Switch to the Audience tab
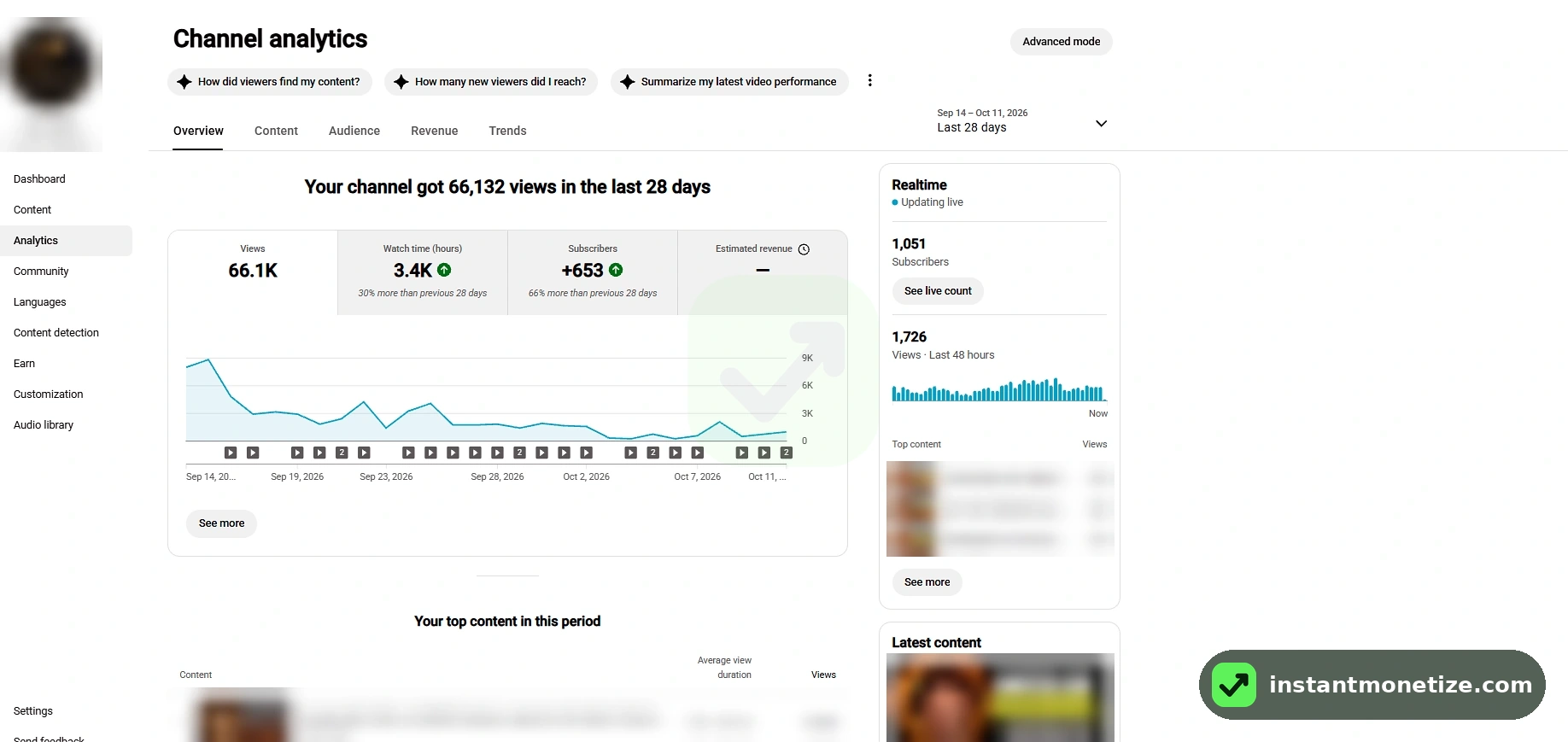 click(x=354, y=131)
